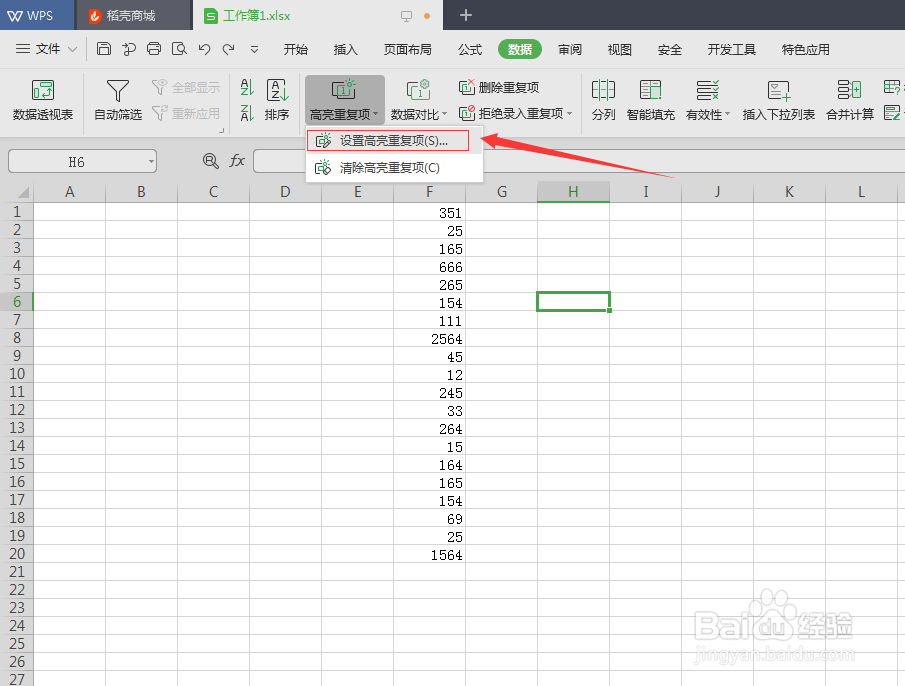Viewport: 905px width, 686px height.
Task: Click Remove Duplicates (删除重复项)
Action: tap(499, 88)
